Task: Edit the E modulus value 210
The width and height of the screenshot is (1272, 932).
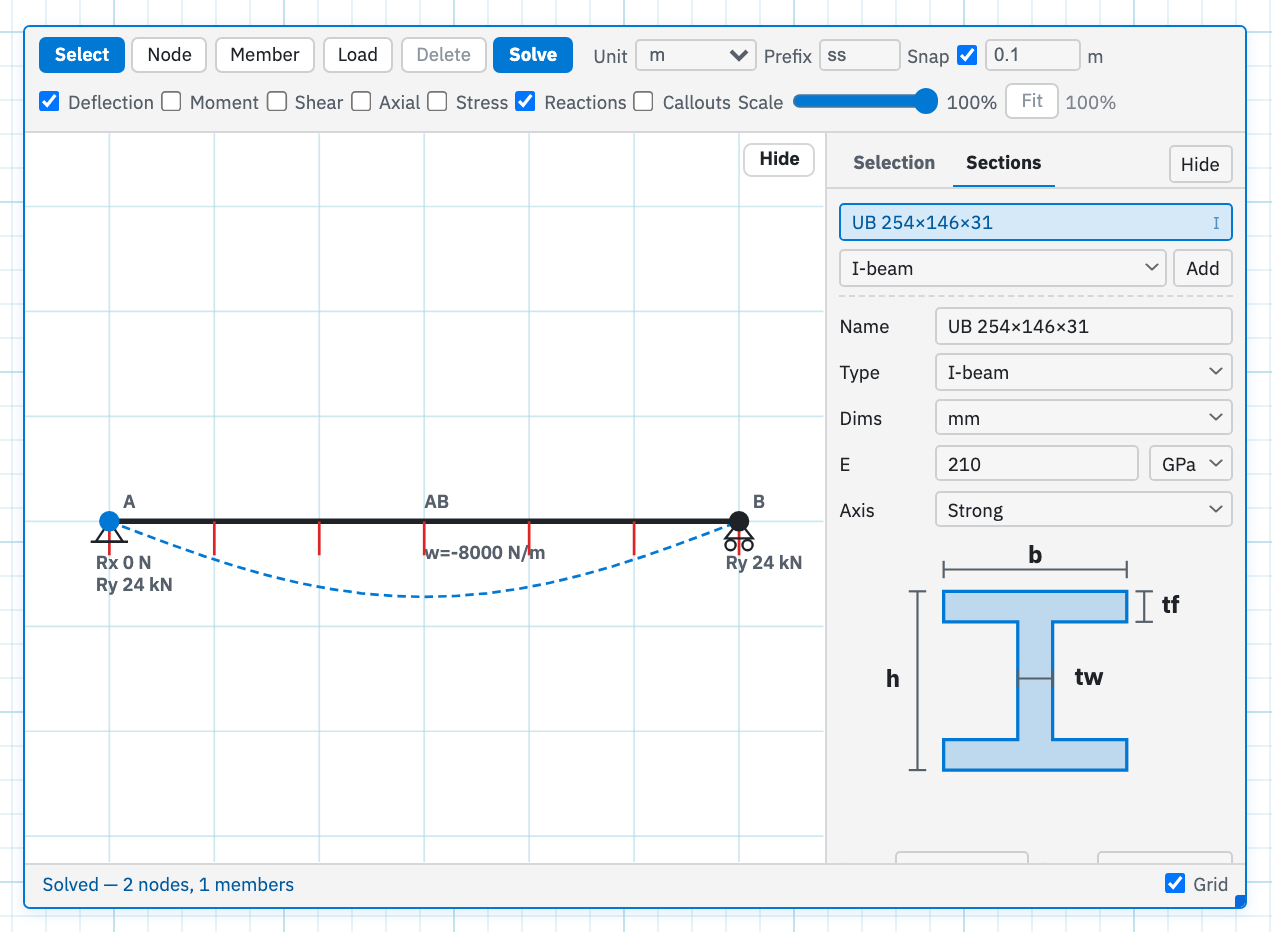Action: (x=1036, y=464)
